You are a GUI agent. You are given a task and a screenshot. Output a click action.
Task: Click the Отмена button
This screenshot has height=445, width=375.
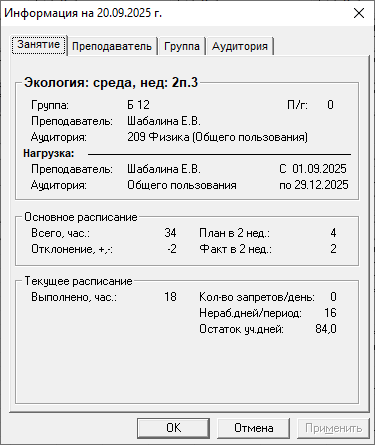(x=253, y=428)
